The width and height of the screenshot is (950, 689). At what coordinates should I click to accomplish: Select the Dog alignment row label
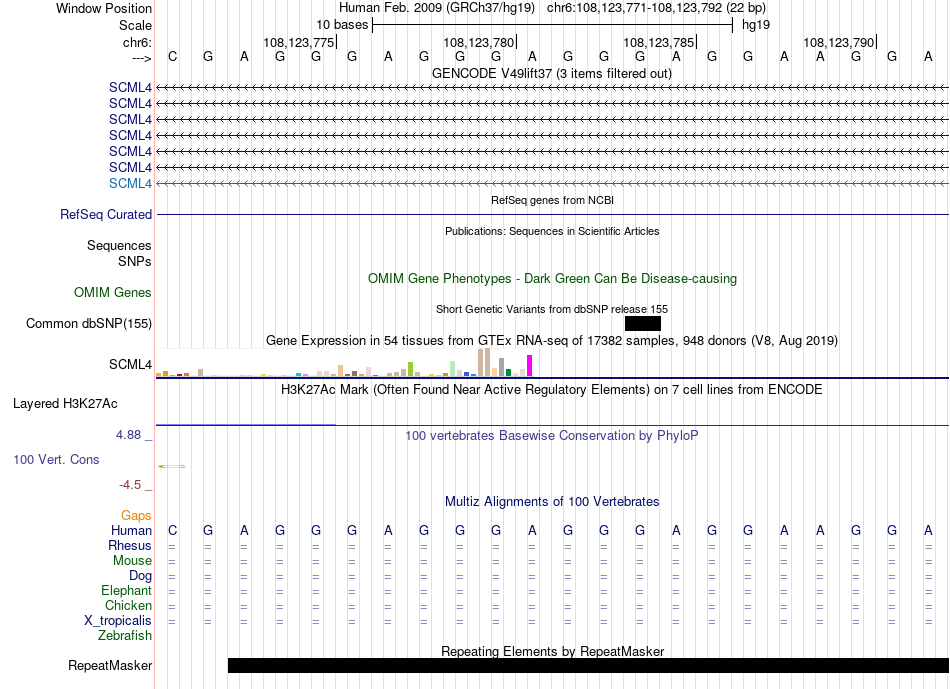click(x=140, y=576)
